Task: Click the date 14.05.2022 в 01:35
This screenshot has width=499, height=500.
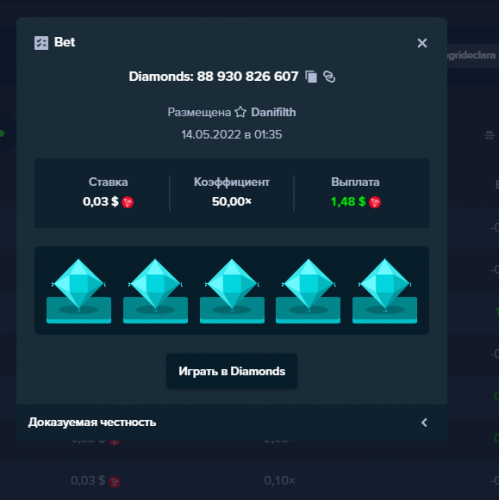Action: coord(232,135)
